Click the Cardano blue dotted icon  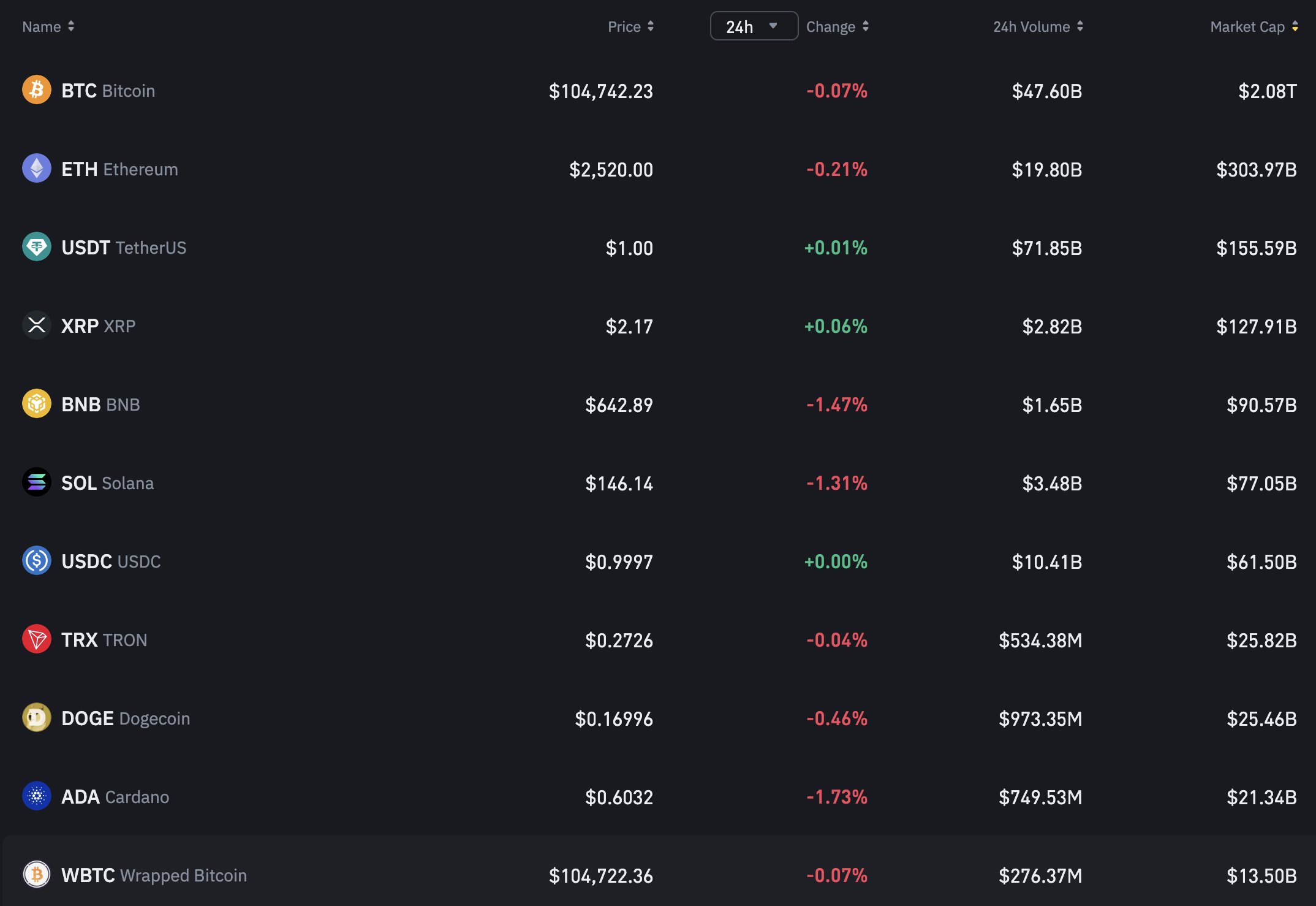coord(37,796)
